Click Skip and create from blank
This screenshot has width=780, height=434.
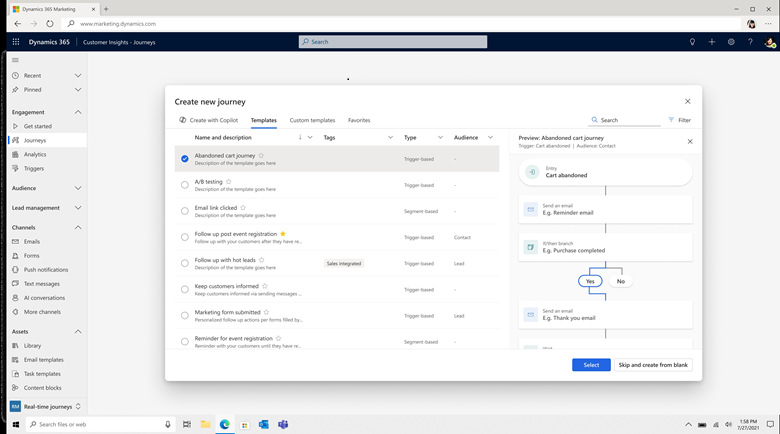coord(653,365)
